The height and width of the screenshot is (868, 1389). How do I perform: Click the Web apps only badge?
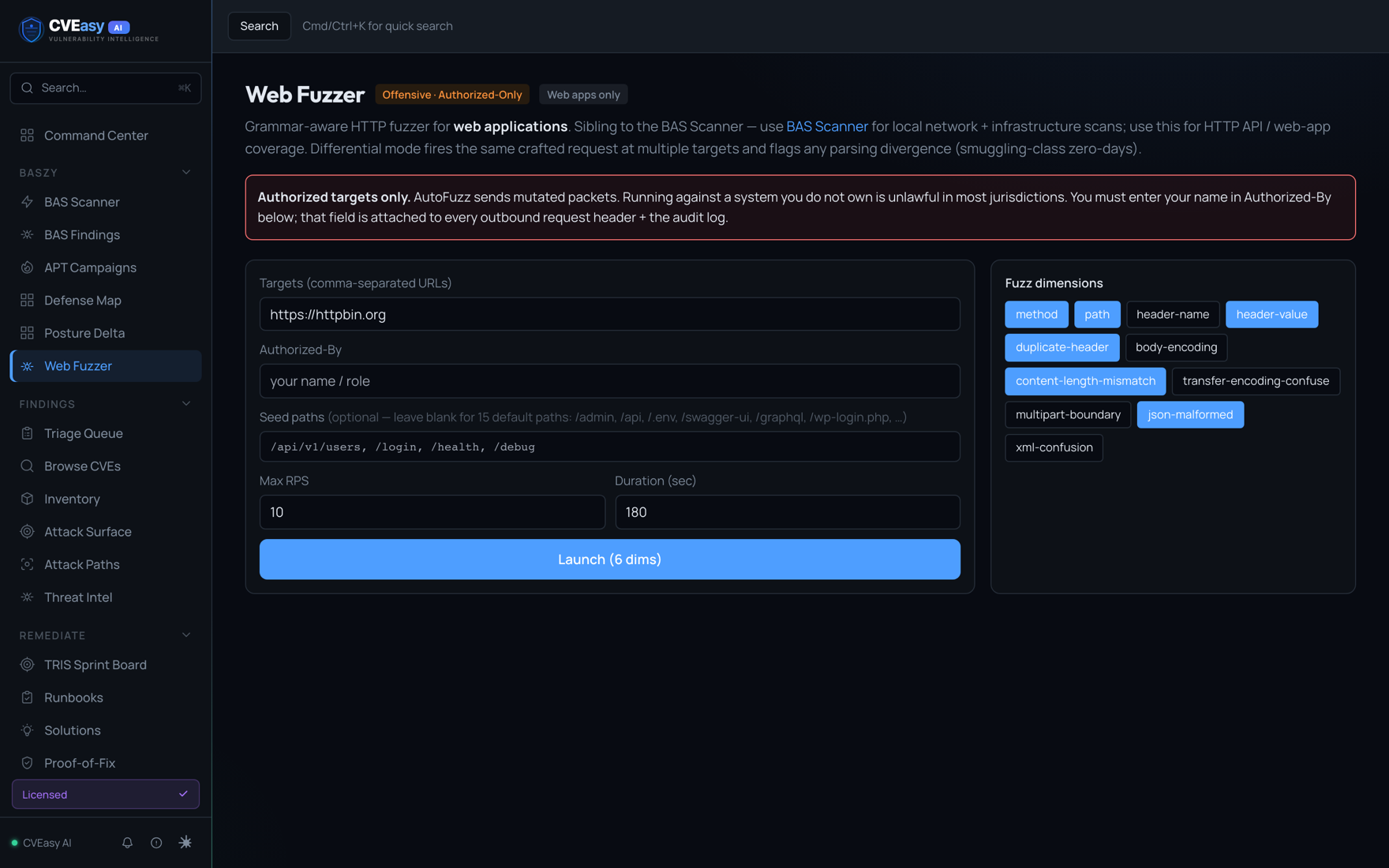(x=583, y=95)
